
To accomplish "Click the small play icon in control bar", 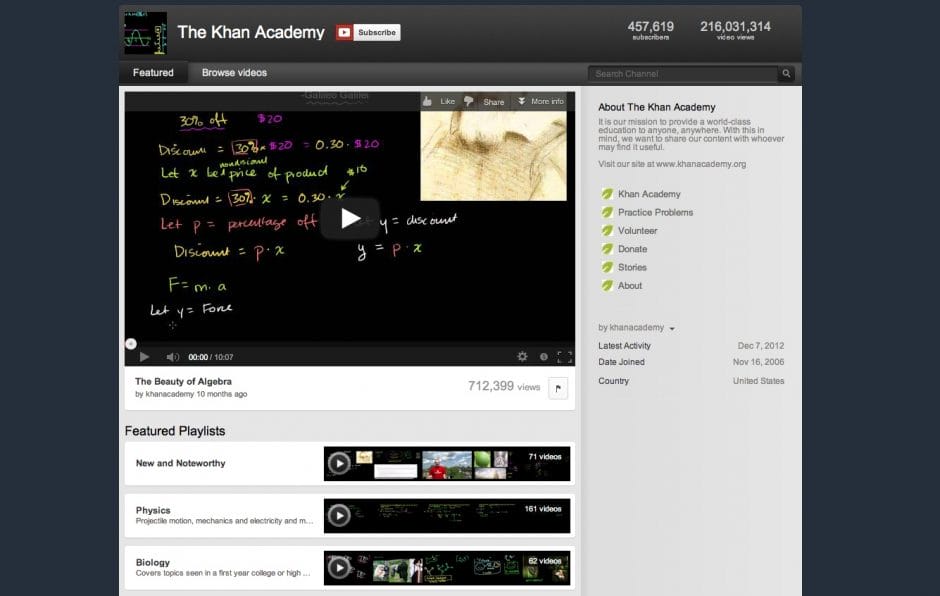I will tap(144, 357).
